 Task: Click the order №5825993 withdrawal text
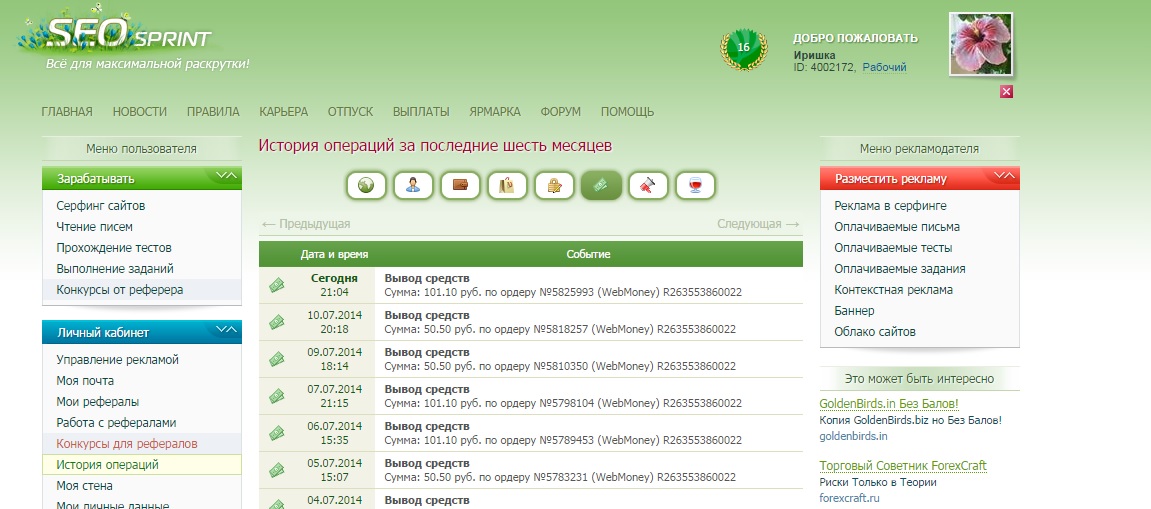(x=563, y=292)
